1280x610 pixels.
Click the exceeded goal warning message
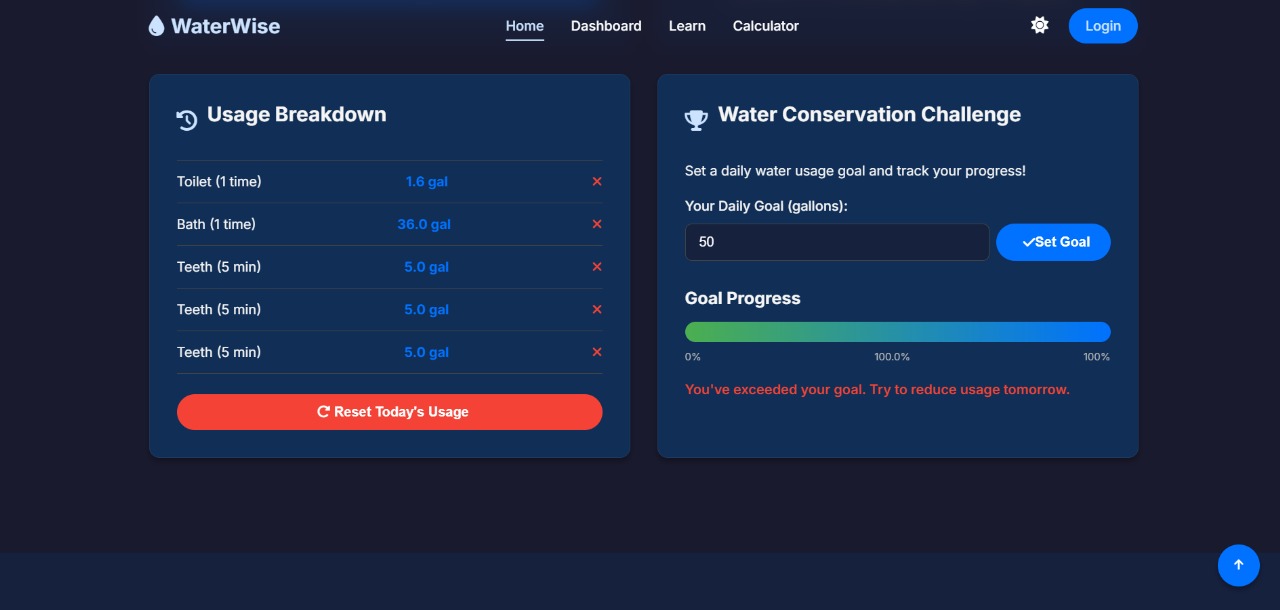(x=877, y=389)
